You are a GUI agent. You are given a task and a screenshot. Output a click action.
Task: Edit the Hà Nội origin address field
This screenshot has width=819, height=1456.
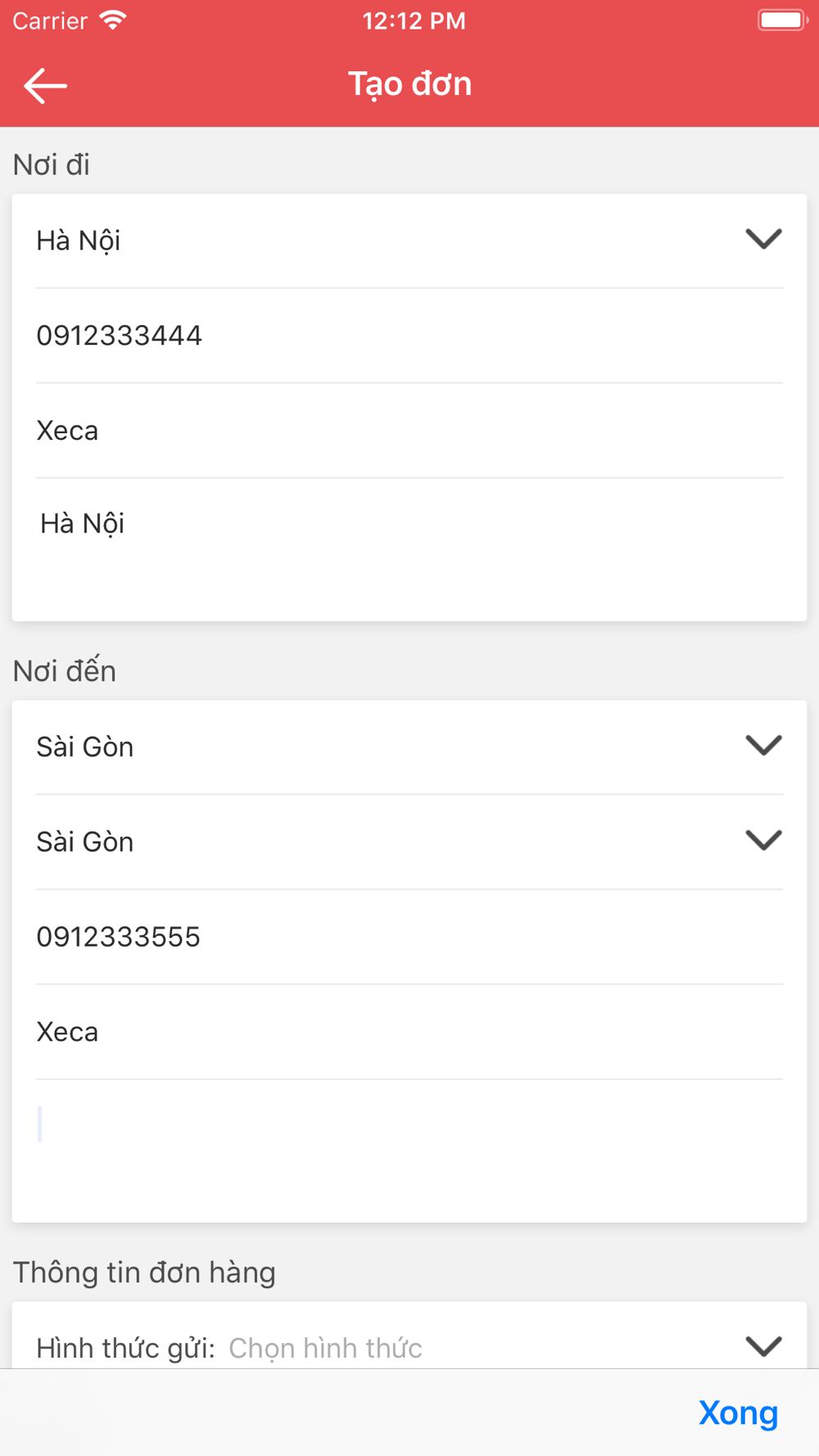click(409, 549)
